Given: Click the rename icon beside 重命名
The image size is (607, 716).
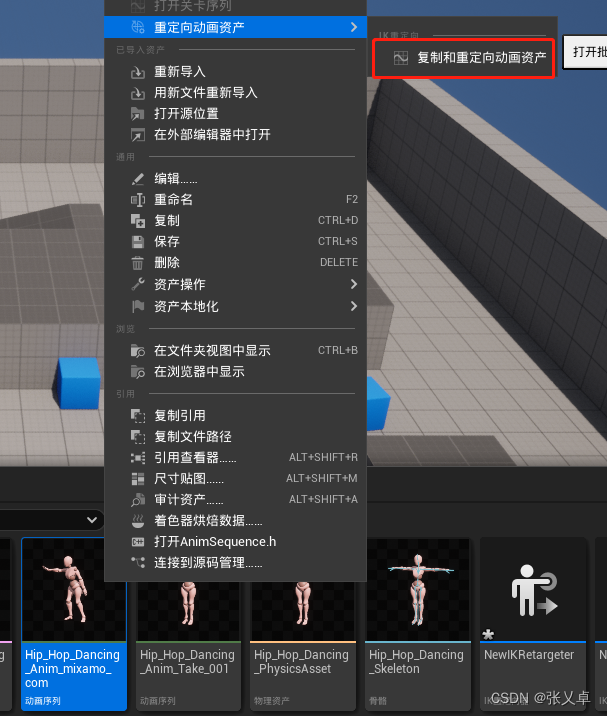Looking at the screenshot, I should [x=138, y=200].
